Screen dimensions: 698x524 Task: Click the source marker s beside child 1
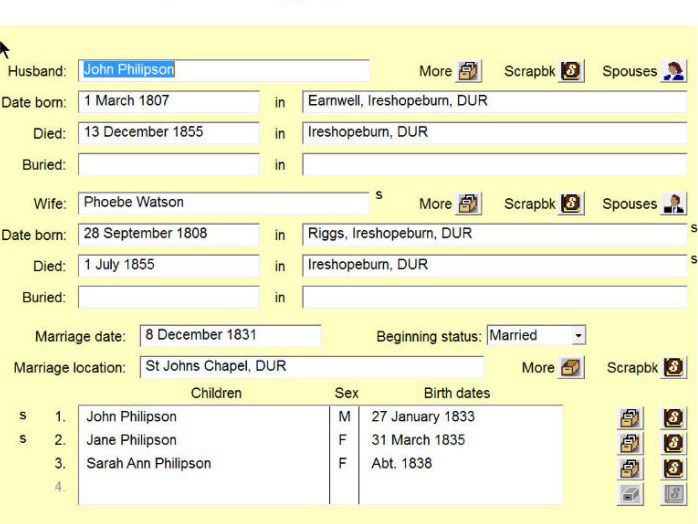[x=23, y=415]
